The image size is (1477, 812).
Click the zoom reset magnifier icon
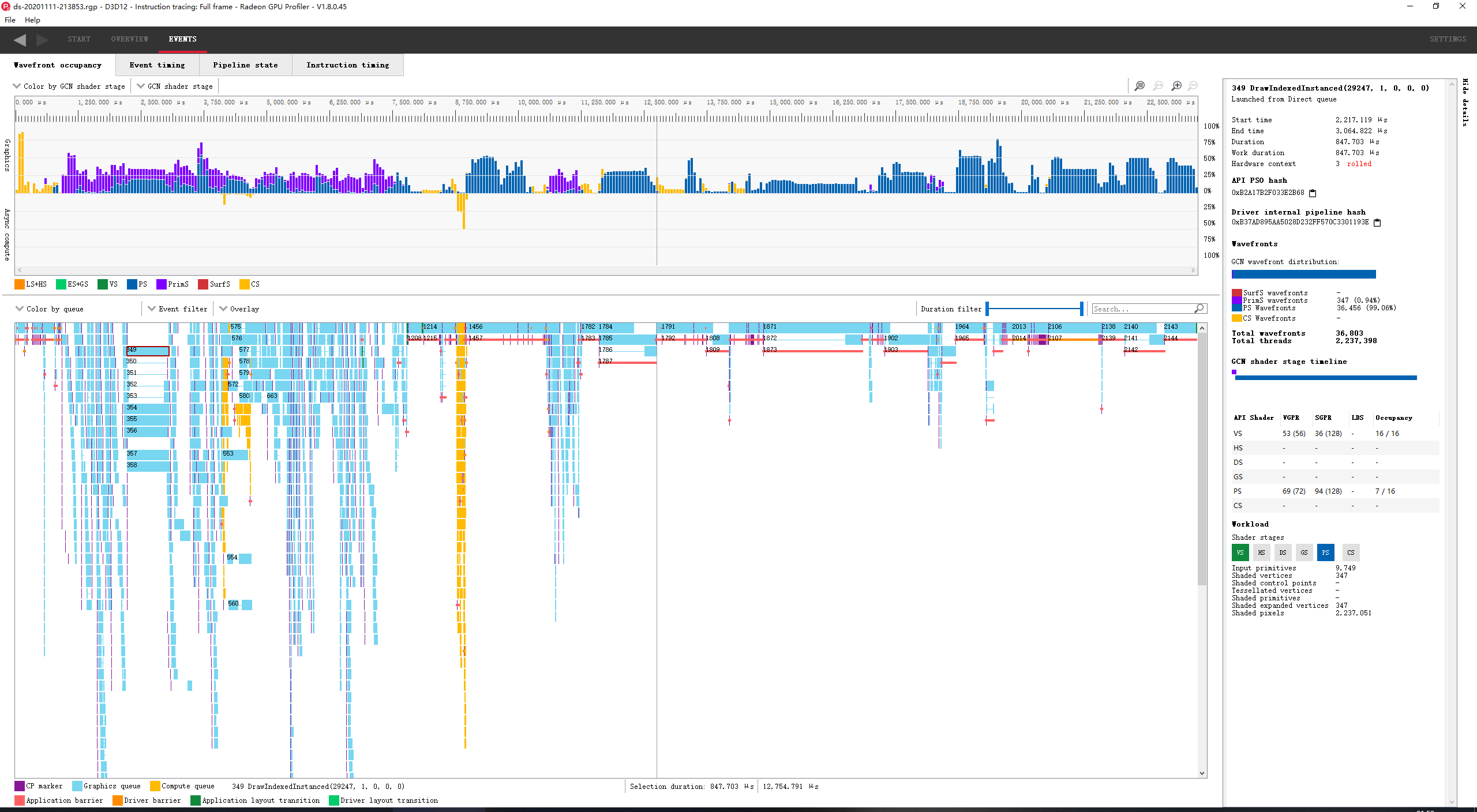tap(1158, 86)
